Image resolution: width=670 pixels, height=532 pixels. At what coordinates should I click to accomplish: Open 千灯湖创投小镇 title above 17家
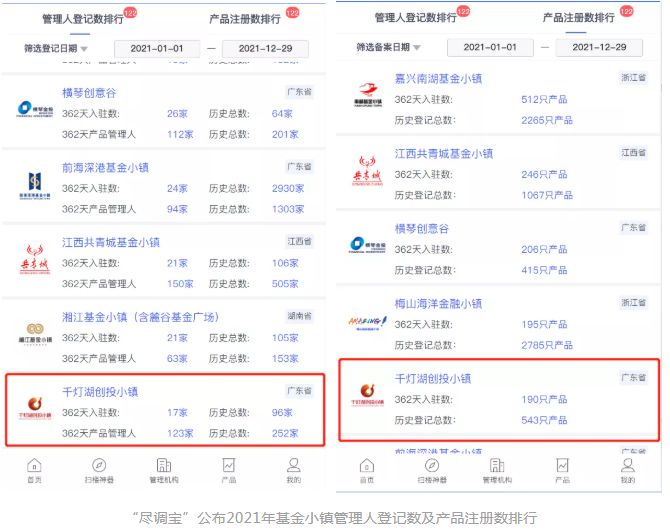point(100,392)
